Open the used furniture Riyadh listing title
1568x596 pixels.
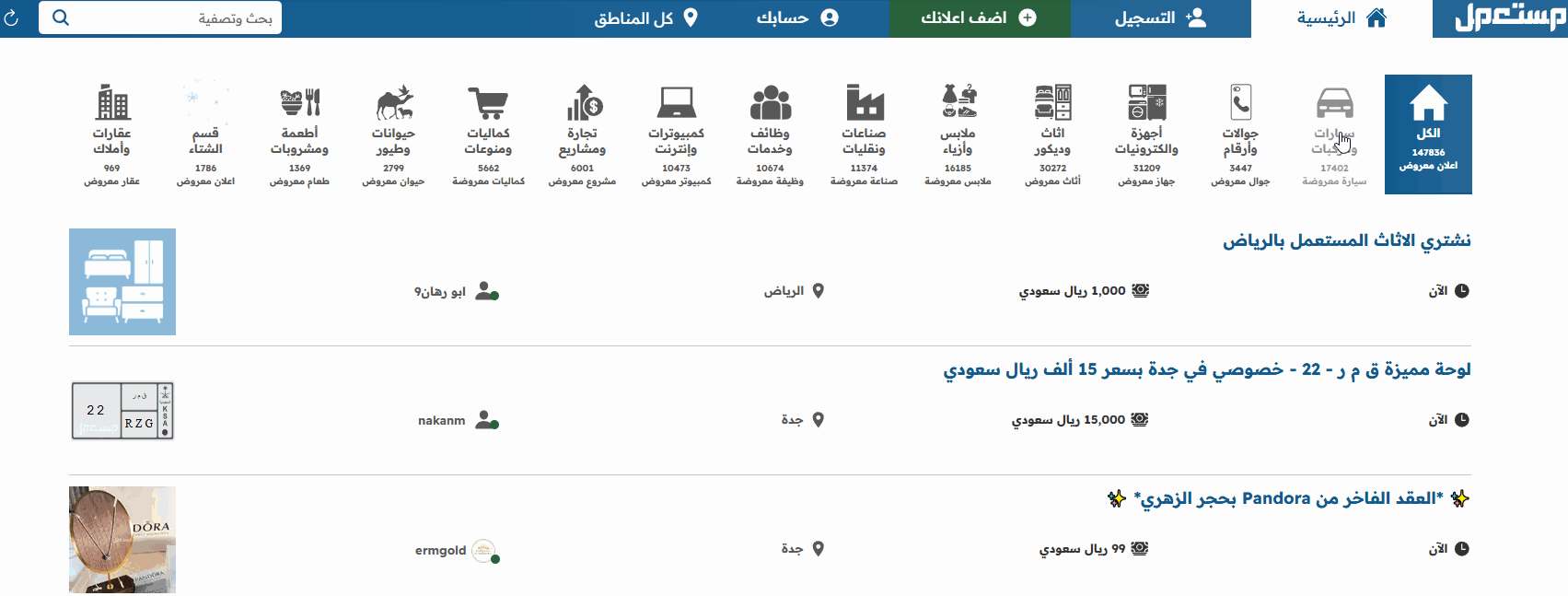[x=1346, y=240]
